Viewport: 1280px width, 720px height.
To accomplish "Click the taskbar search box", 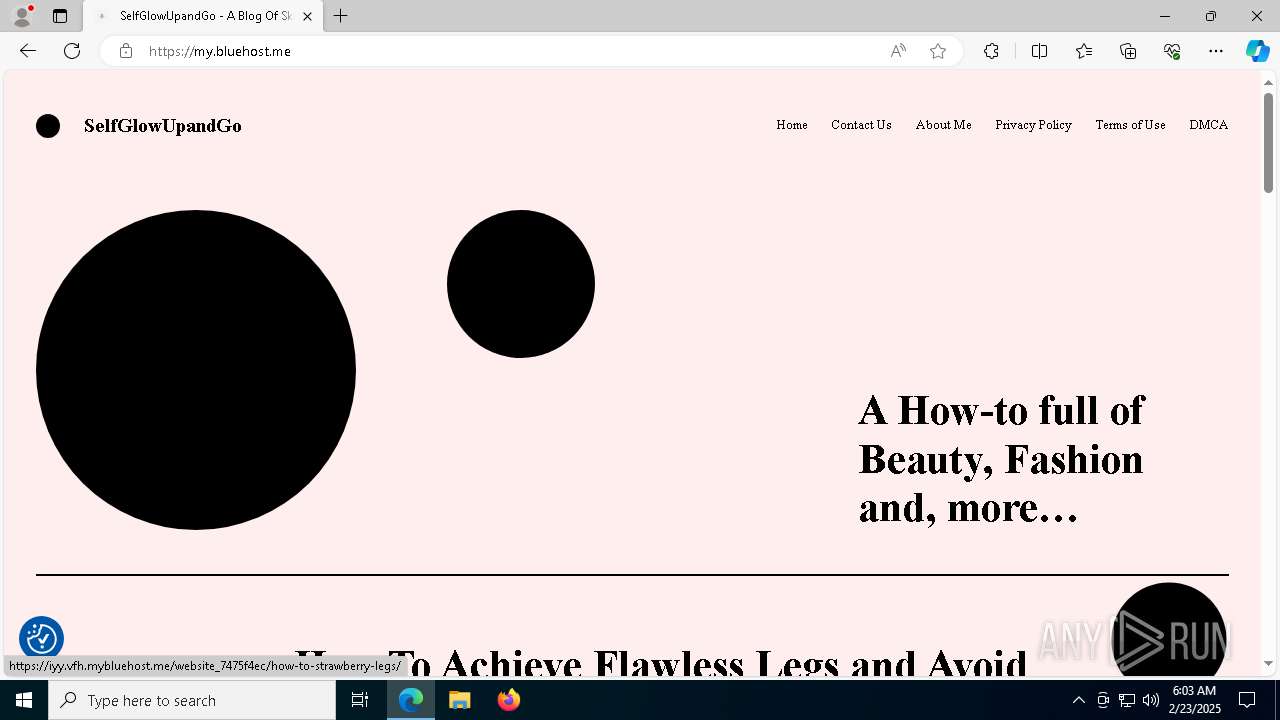I will [192, 700].
